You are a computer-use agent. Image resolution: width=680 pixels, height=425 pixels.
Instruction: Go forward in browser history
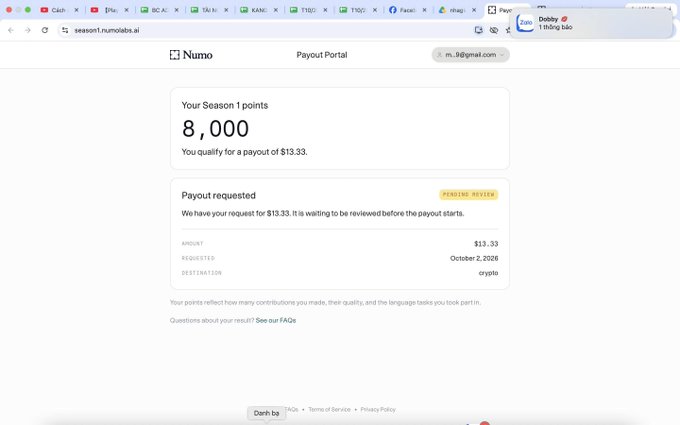[x=28, y=30]
